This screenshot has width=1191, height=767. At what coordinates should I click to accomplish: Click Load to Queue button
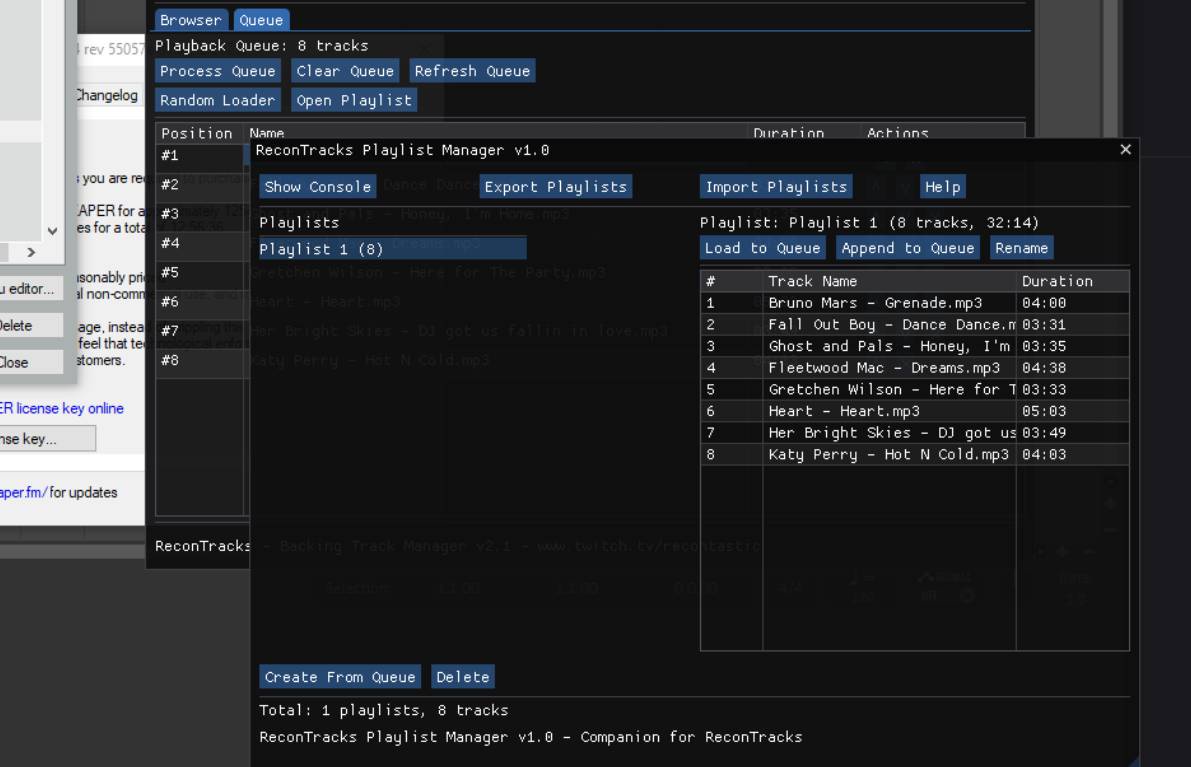(762, 248)
